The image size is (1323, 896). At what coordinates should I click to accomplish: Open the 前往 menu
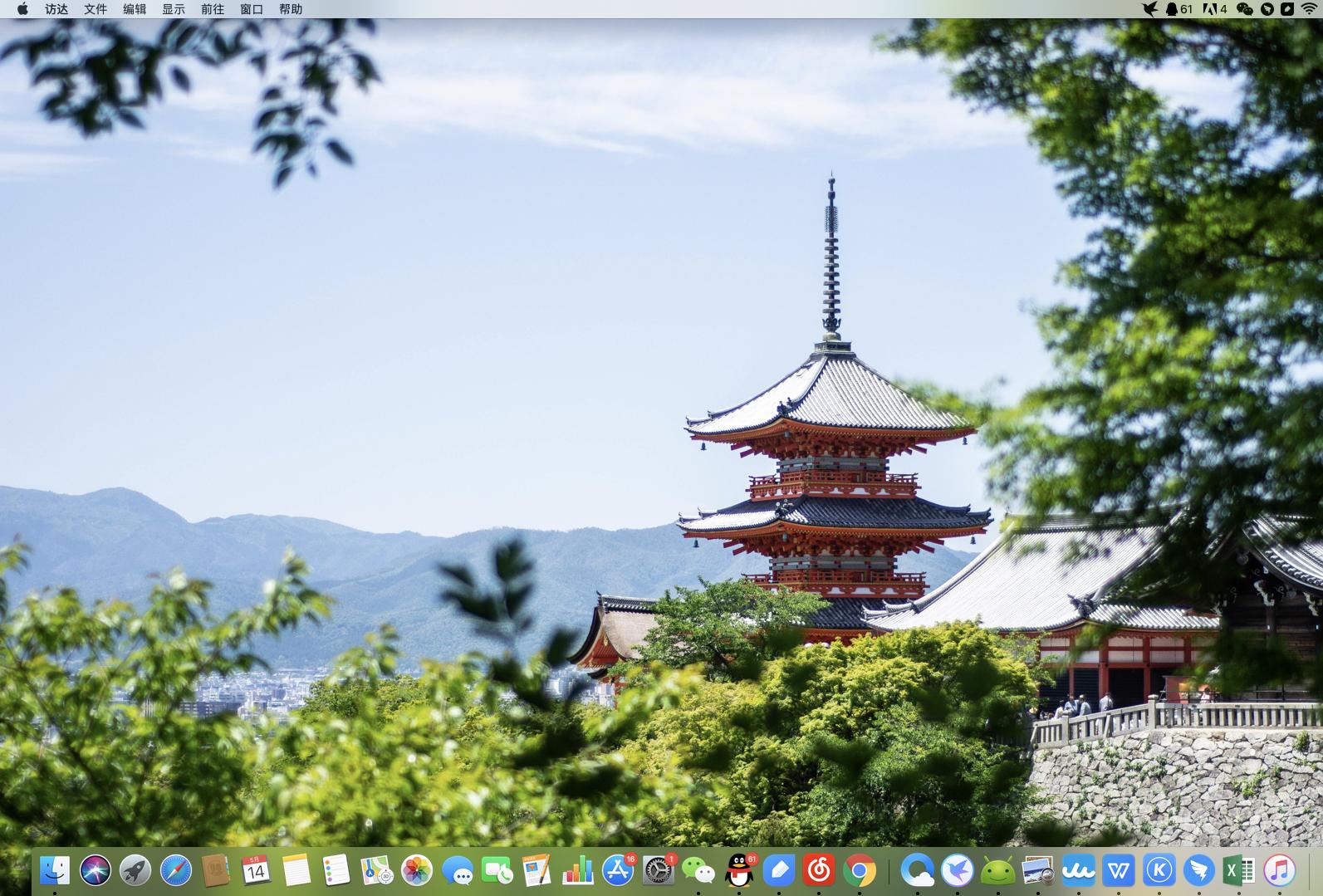(x=213, y=9)
